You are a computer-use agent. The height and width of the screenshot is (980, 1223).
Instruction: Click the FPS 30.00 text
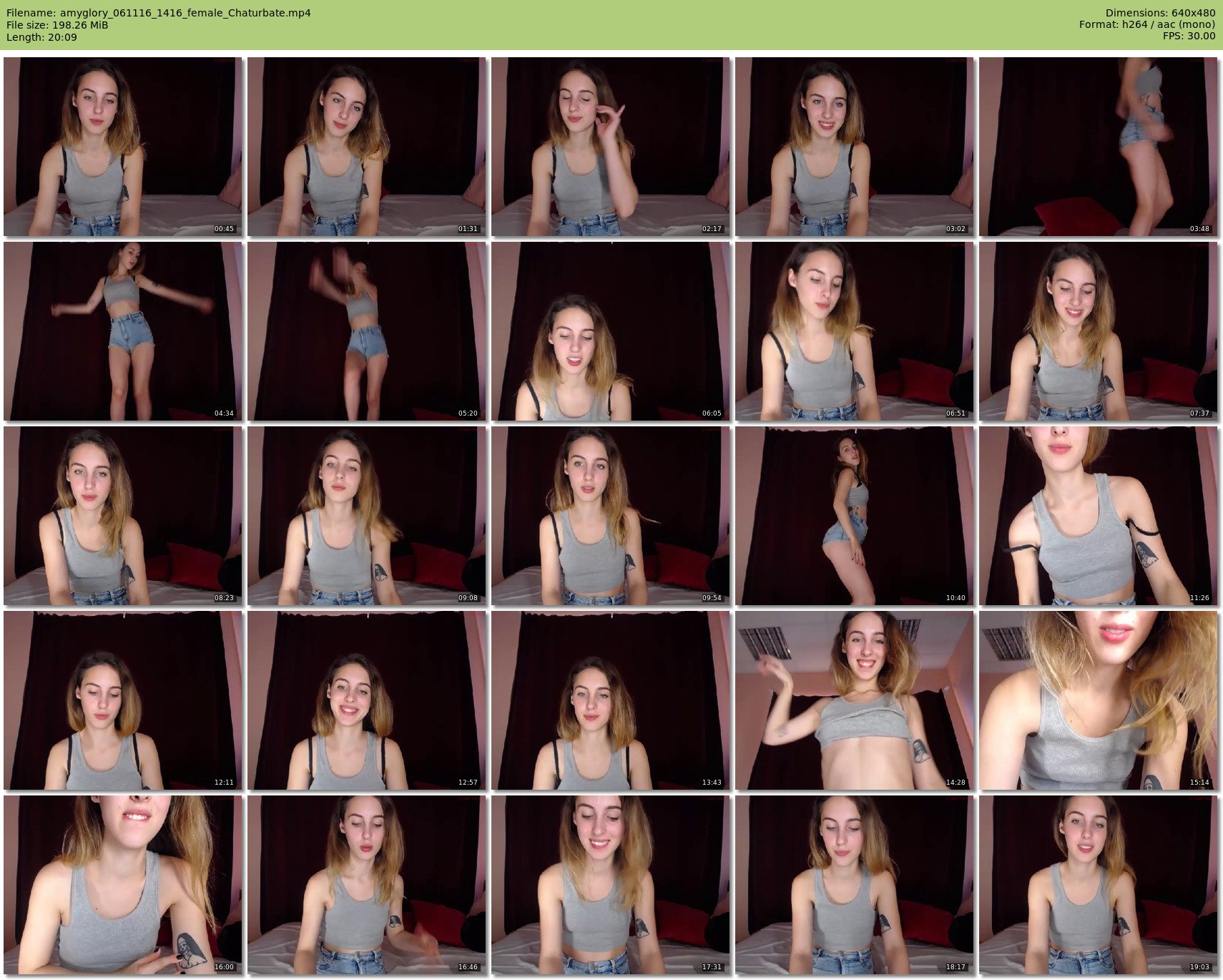1189,36
